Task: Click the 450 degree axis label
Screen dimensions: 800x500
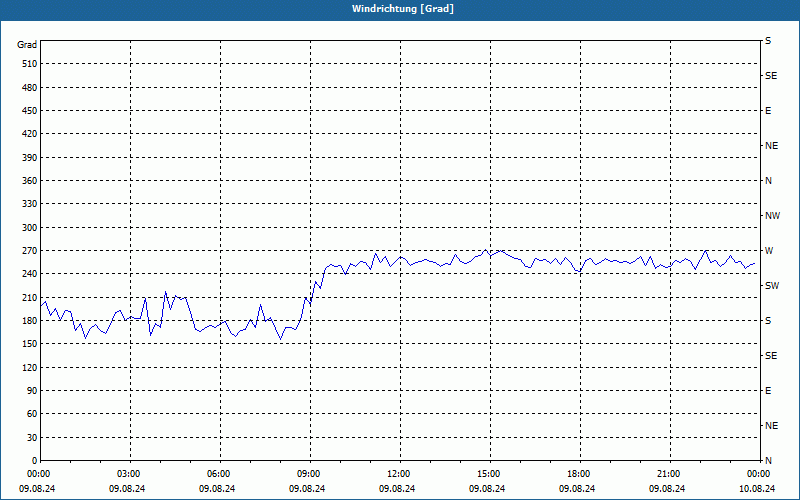Action: tap(30, 111)
